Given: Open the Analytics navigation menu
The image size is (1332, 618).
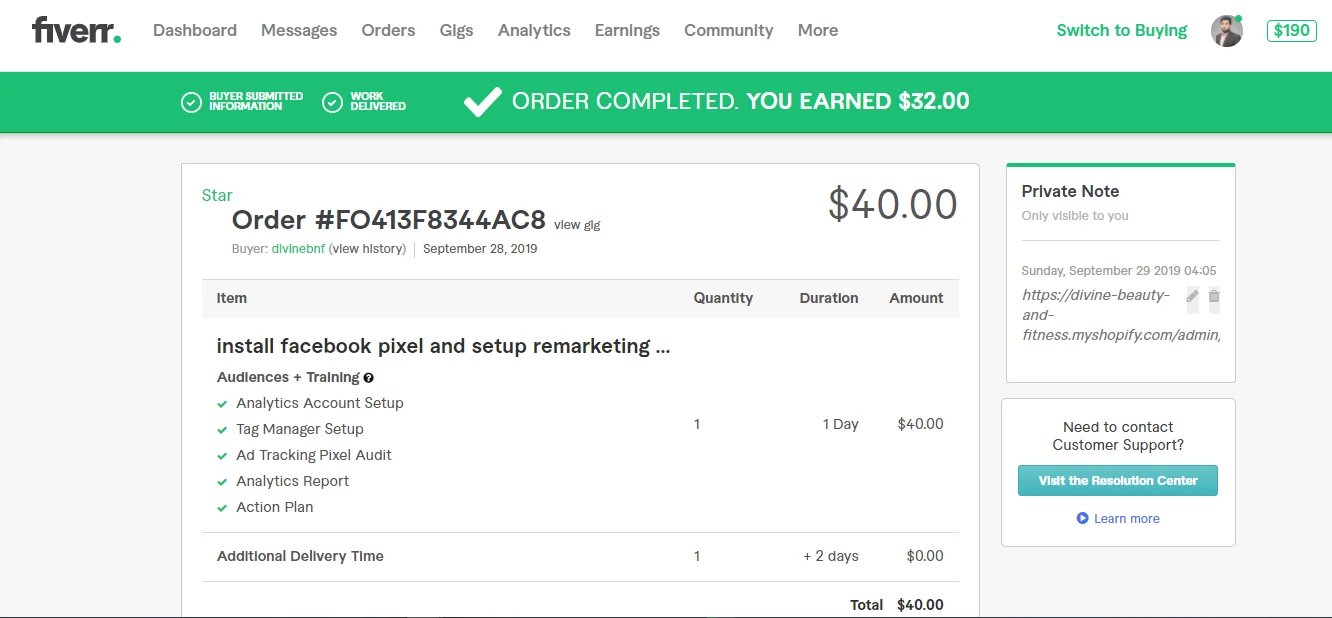Looking at the screenshot, I should click(534, 31).
